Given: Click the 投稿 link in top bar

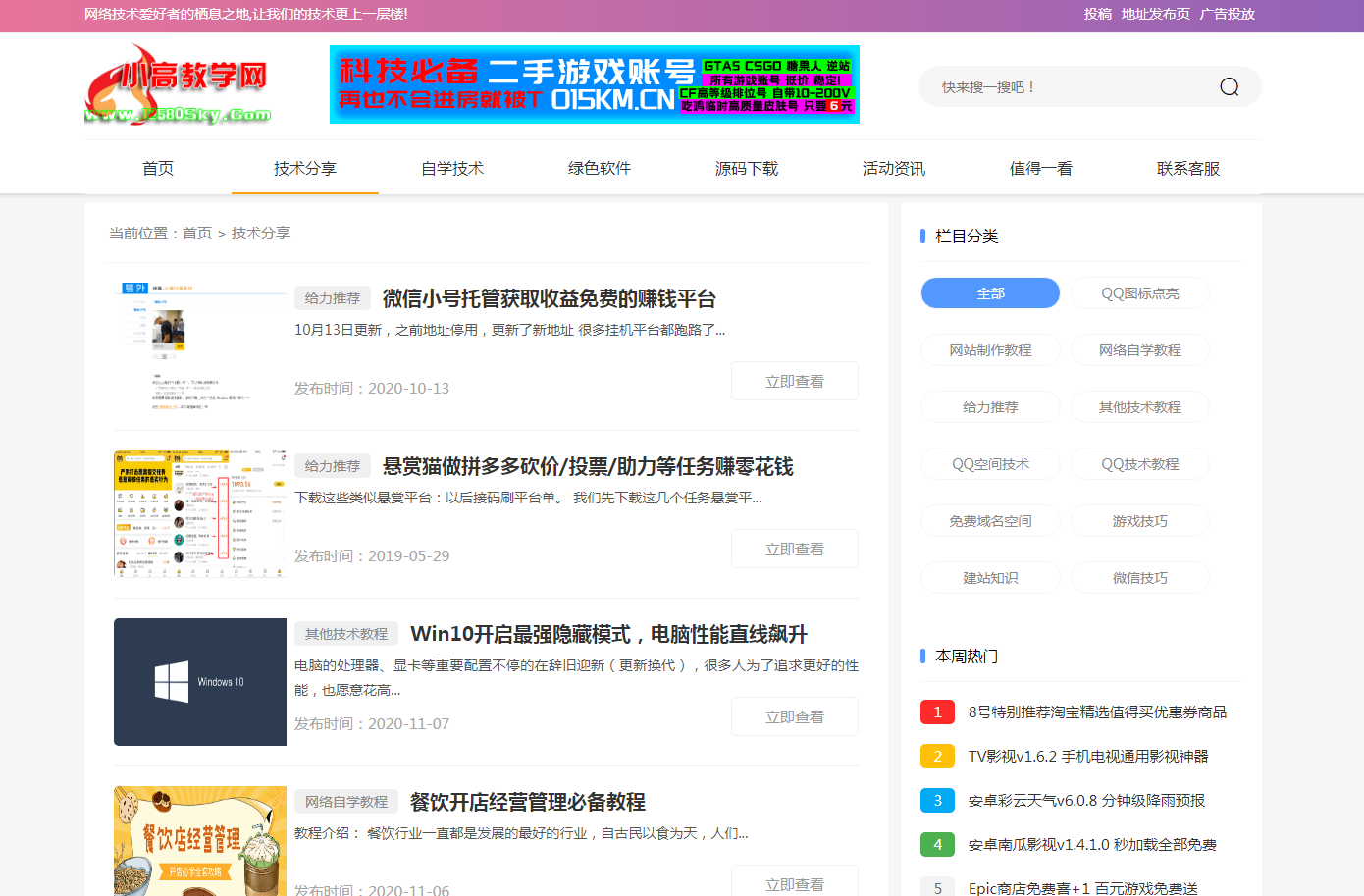Looking at the screenshot, I should 1097,14.
